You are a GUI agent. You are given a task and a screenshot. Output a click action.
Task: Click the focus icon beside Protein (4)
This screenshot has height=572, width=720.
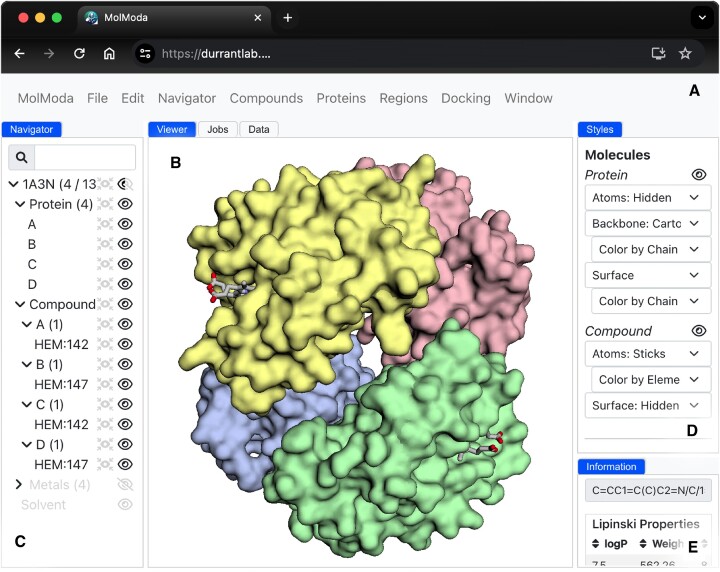(105, 204)
